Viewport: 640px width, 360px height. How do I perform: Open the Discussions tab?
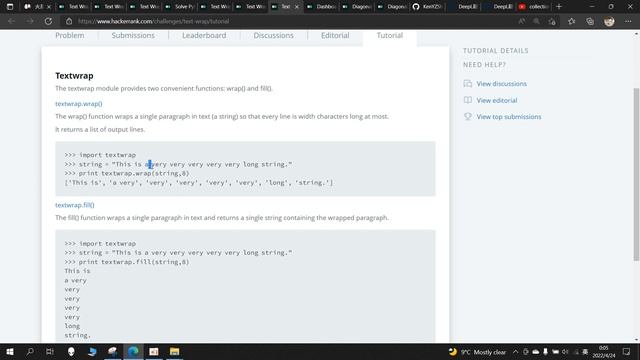(273, 36)
